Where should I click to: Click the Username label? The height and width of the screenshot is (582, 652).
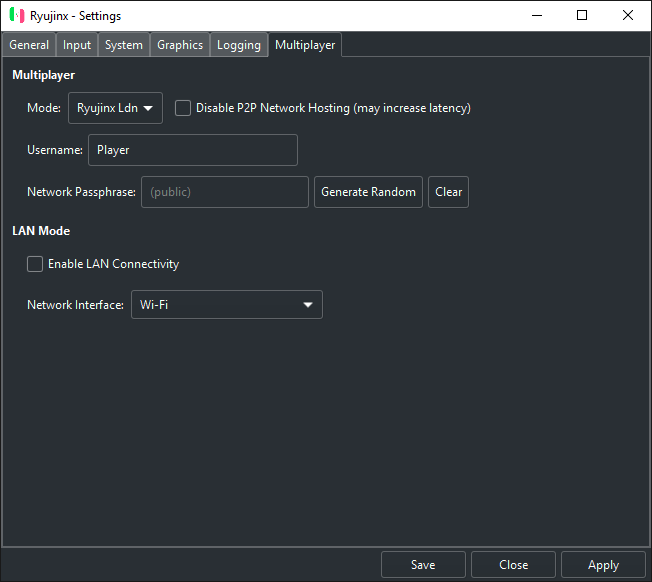click(x=55, y=150)
